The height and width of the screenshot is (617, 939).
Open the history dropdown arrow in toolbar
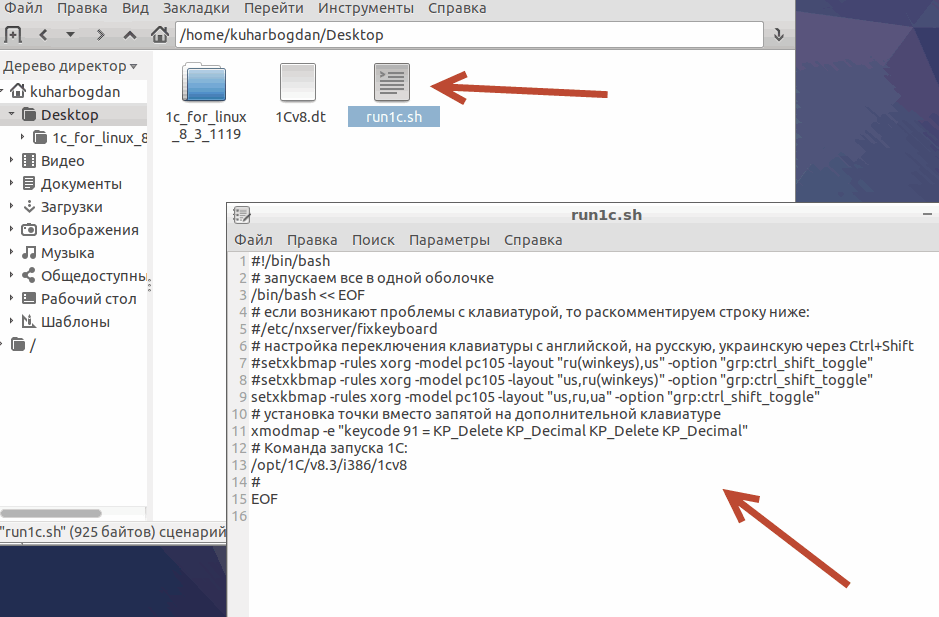pyautogui.click(x=70, y=35)
